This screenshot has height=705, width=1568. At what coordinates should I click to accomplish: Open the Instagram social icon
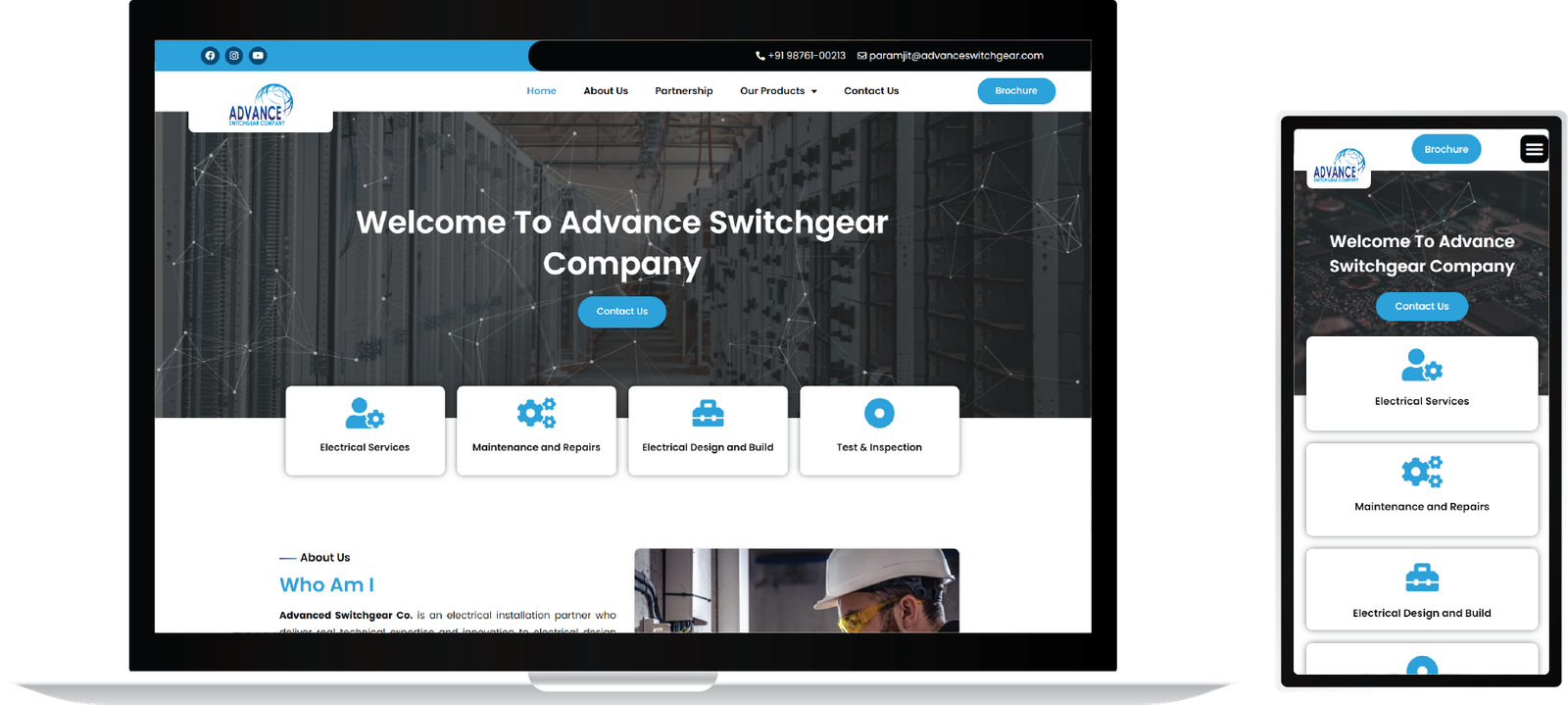tap(234, 56)
